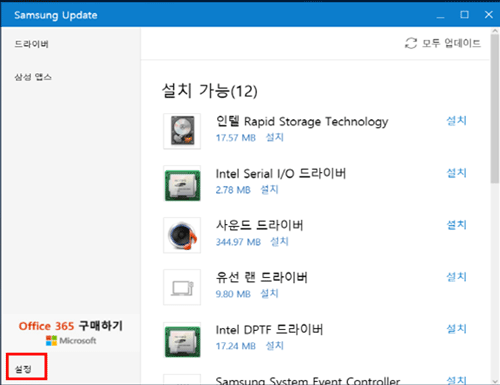Click the 17.57 MB size text
This screenshot has width=500, height=385.
[236, 138]
